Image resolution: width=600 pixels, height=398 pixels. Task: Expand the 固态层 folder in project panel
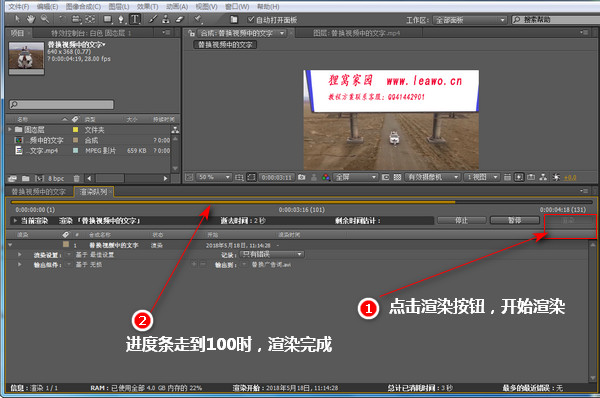pyautogui.click(x=10, y=129)
